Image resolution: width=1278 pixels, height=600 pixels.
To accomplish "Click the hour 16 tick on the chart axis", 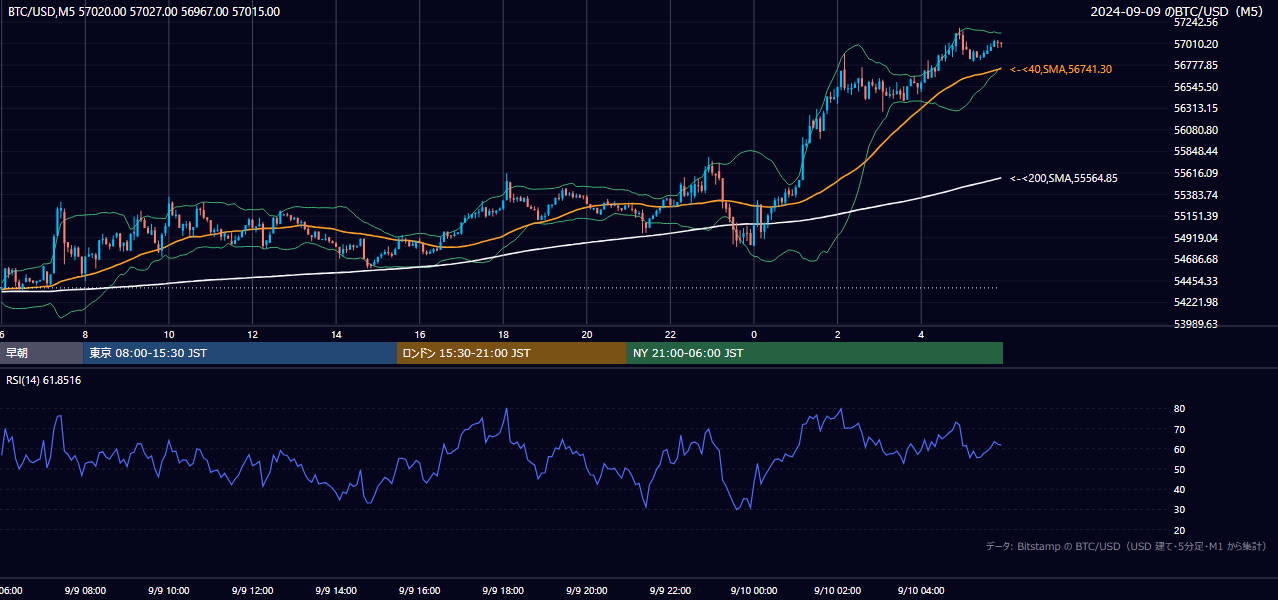I will 420,334.
